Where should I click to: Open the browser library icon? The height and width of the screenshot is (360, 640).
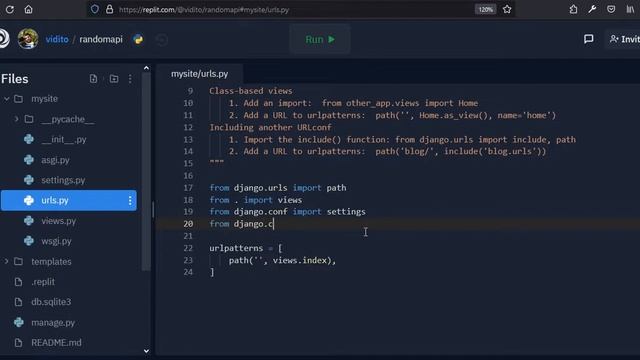pos(631,9)
